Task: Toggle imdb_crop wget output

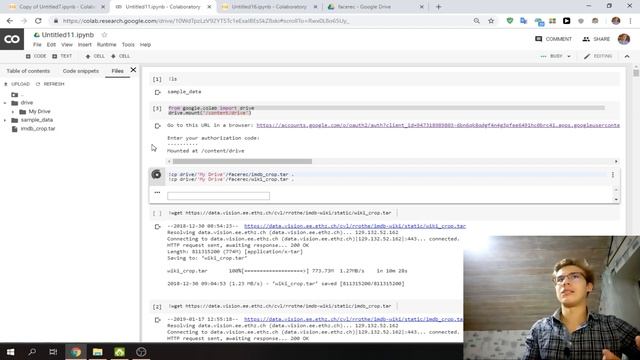Action: click(158, 320)
